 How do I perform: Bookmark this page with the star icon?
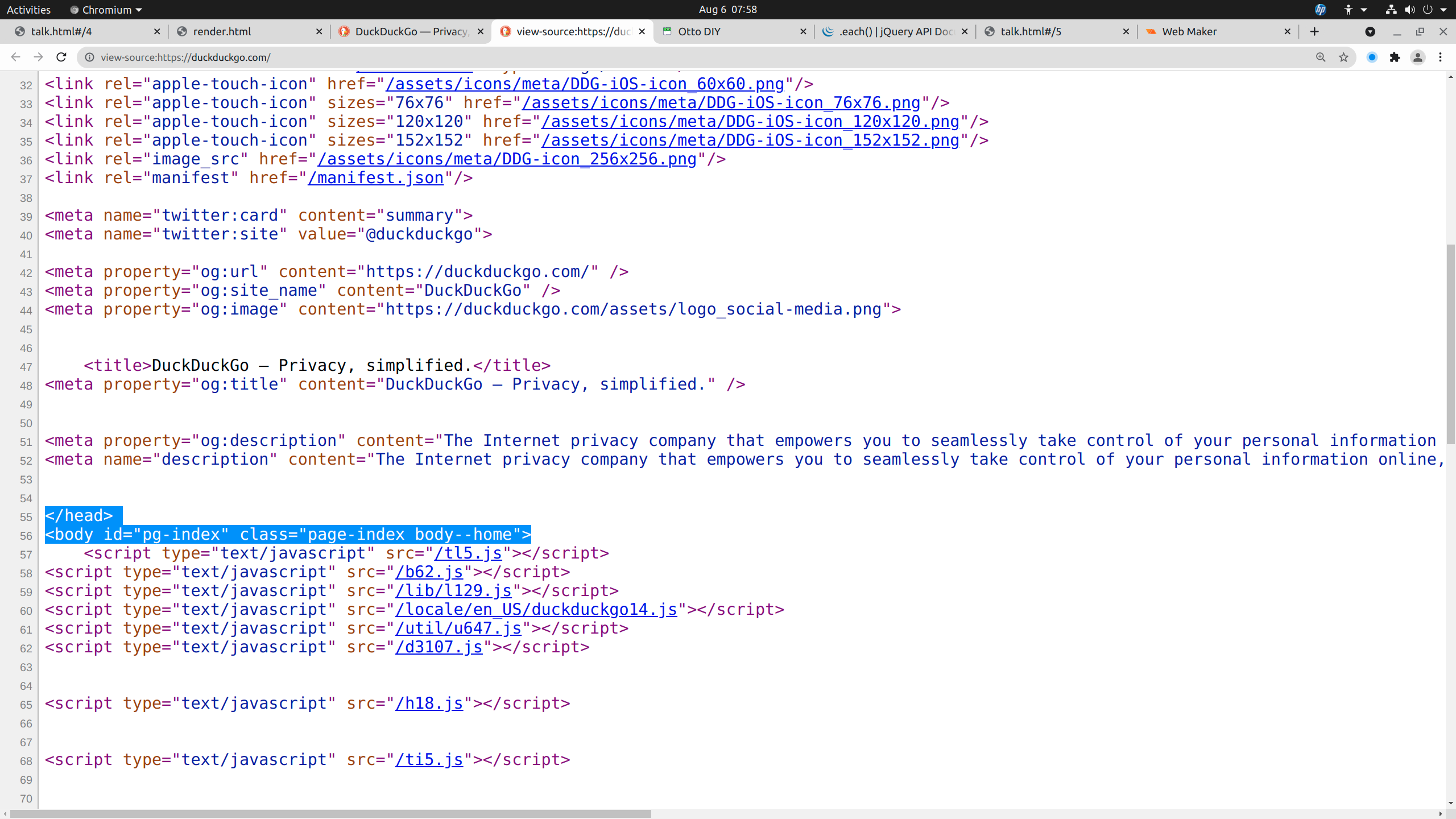point(1343,57)
